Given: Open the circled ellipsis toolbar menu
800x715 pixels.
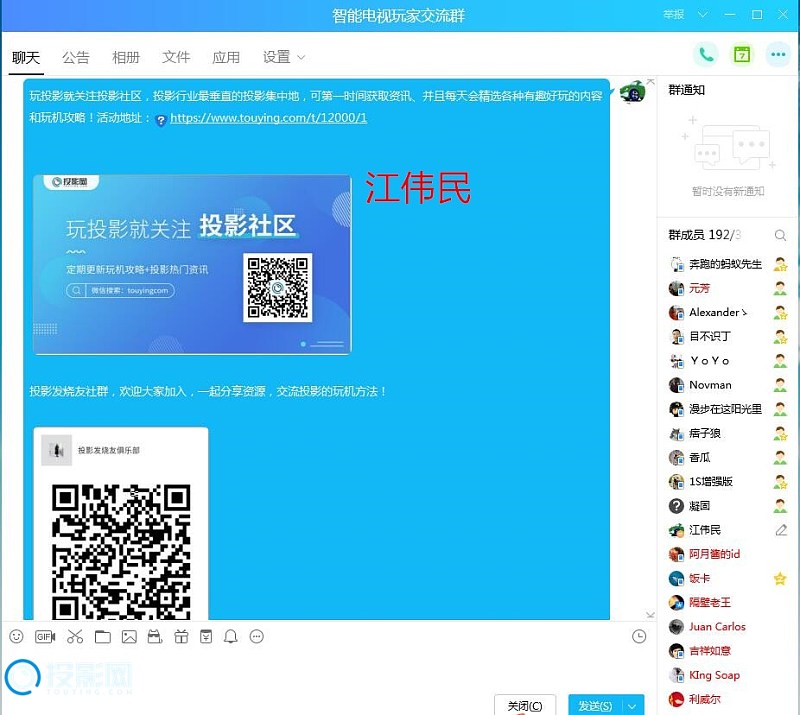Looking at the screenshot, I should point(257,636).
